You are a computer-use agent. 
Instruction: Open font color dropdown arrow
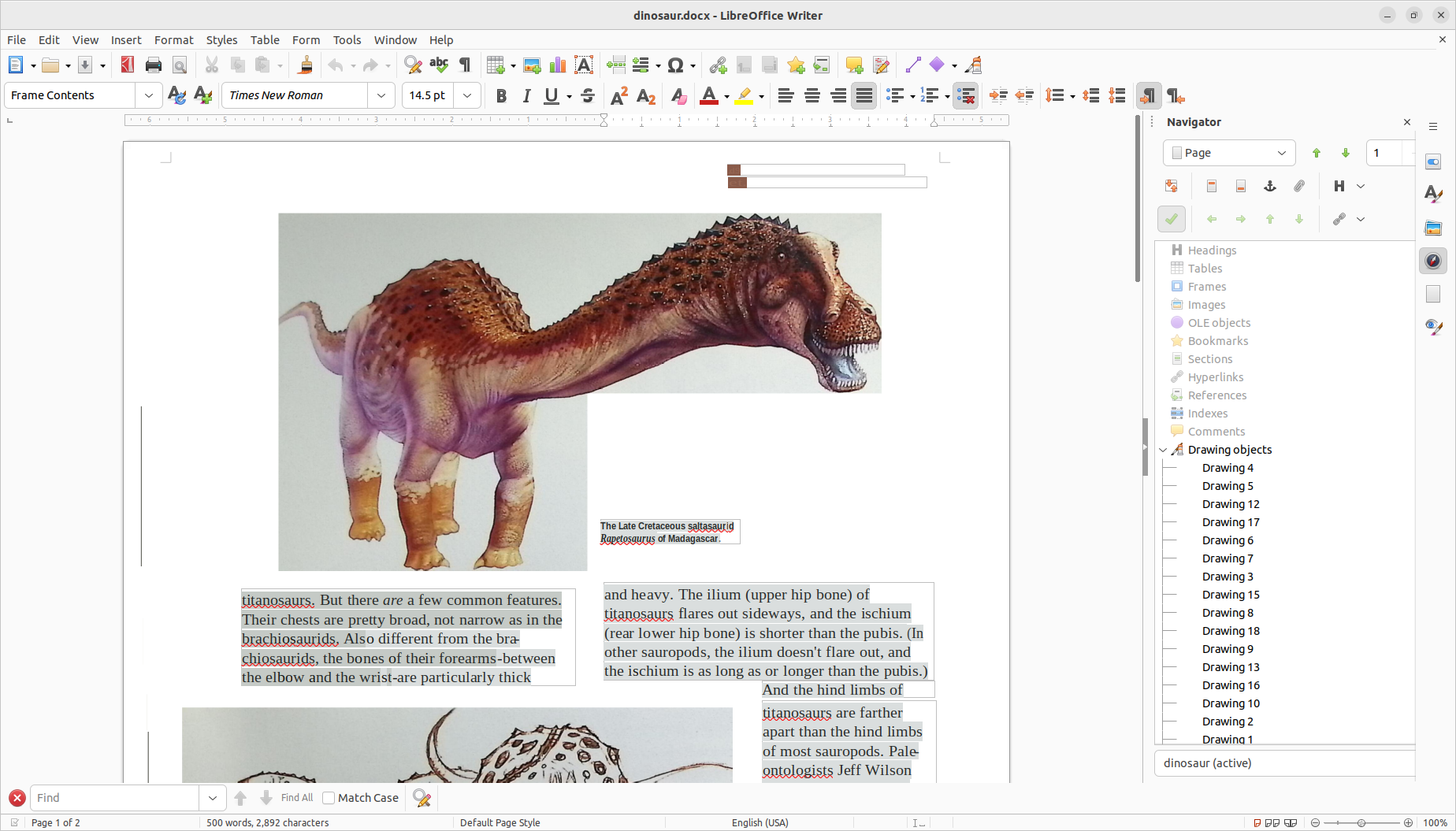(x=726, y=96)
